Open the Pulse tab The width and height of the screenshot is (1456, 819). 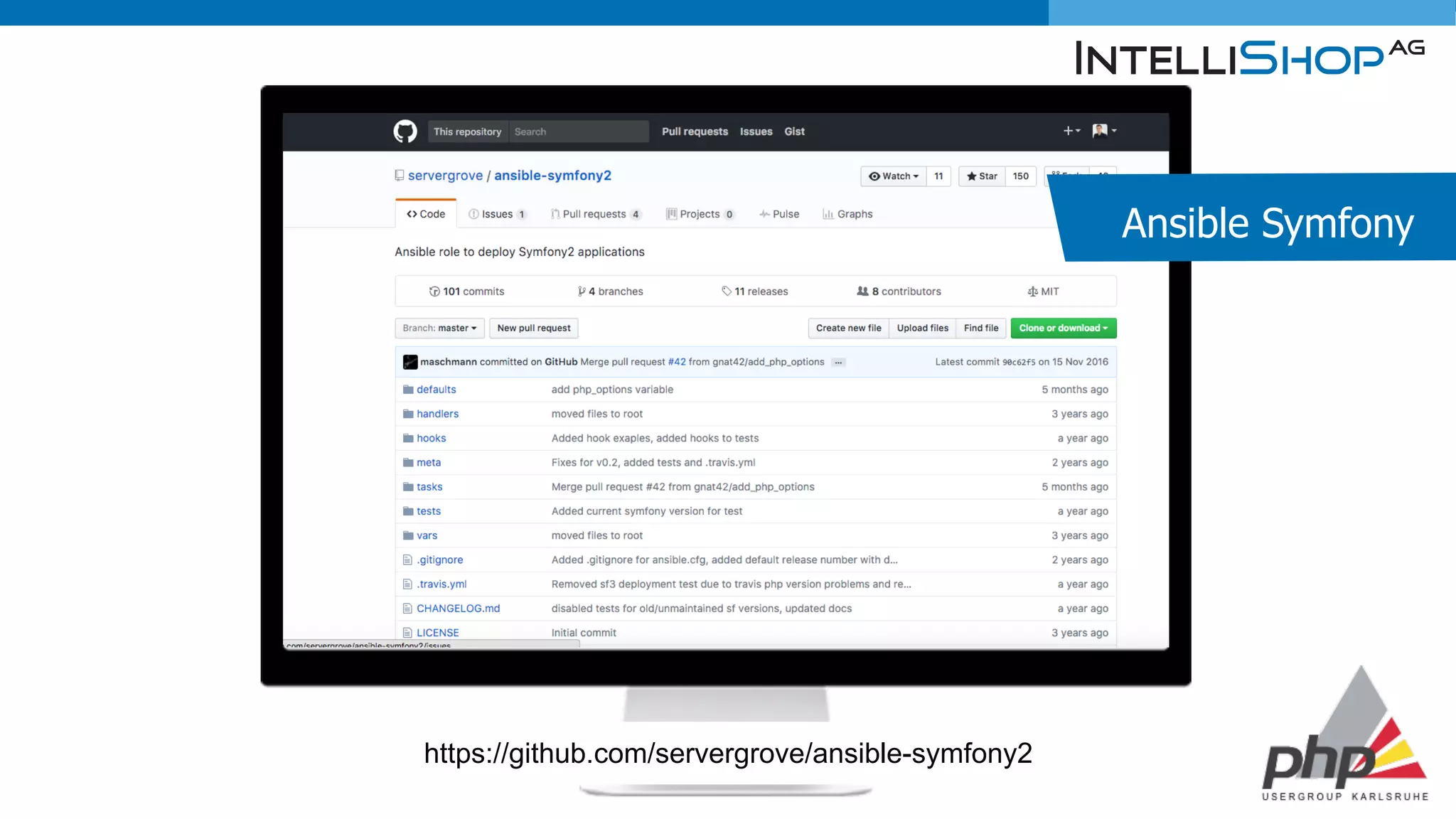(779, 214)
